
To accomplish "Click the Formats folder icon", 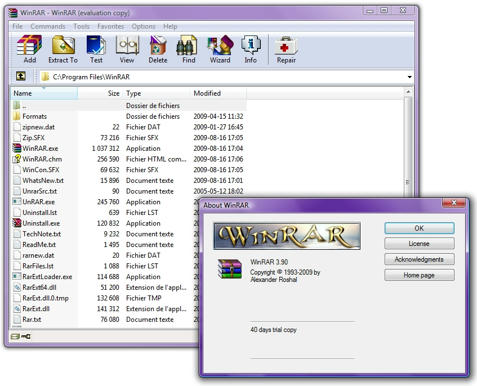I will 17,116.
